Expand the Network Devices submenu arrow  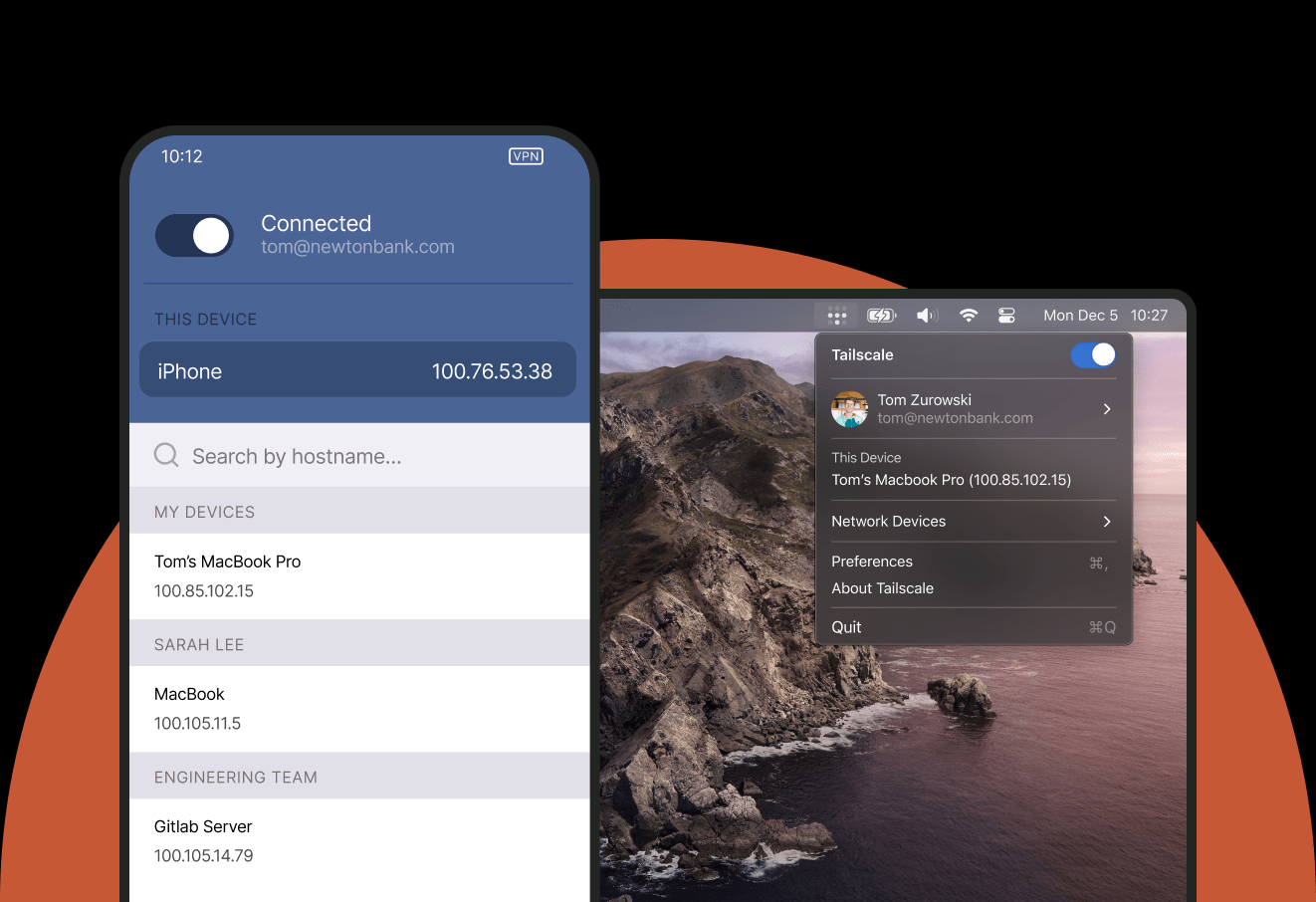point(1107,522)
